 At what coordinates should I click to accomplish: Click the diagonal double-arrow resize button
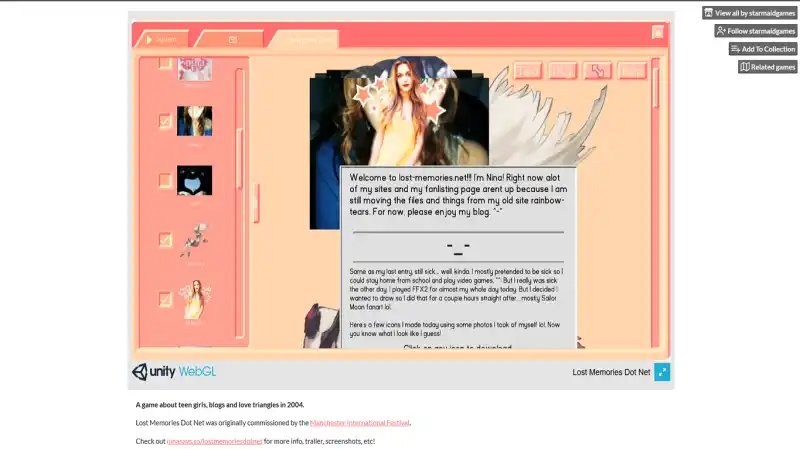coord(597,71)
